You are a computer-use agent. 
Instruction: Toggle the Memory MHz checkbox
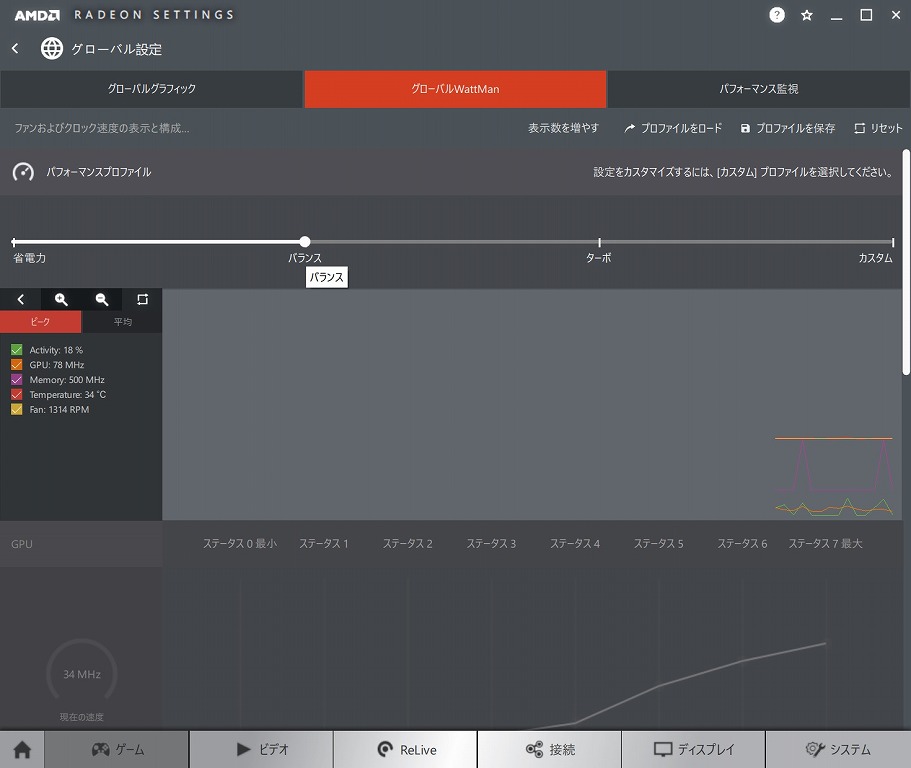16,379
